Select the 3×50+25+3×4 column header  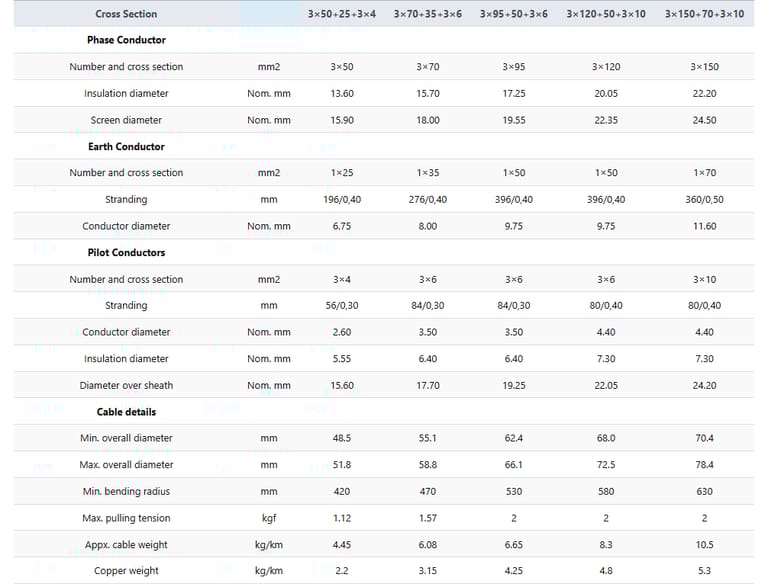pos(342,14)
